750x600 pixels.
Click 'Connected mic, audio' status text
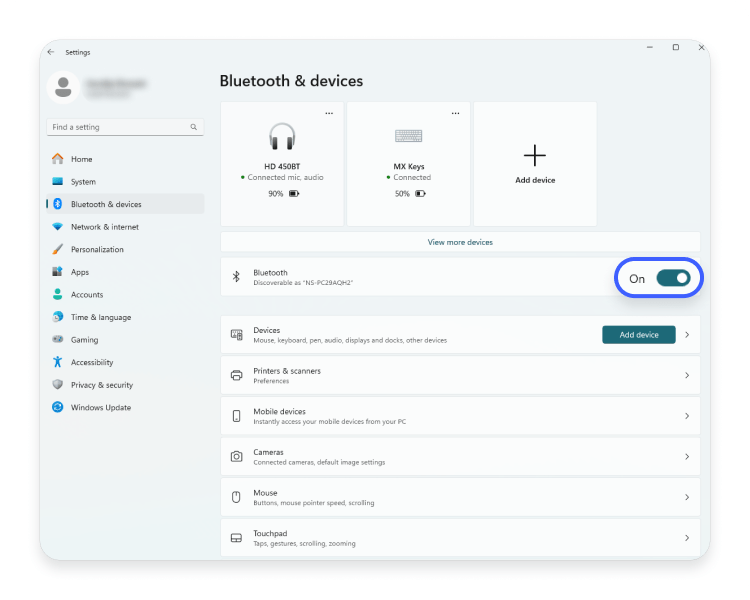pos(285,177)
